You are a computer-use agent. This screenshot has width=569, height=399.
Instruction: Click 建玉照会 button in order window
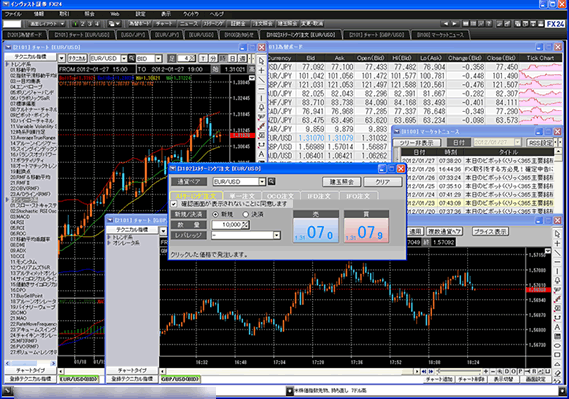341,182
